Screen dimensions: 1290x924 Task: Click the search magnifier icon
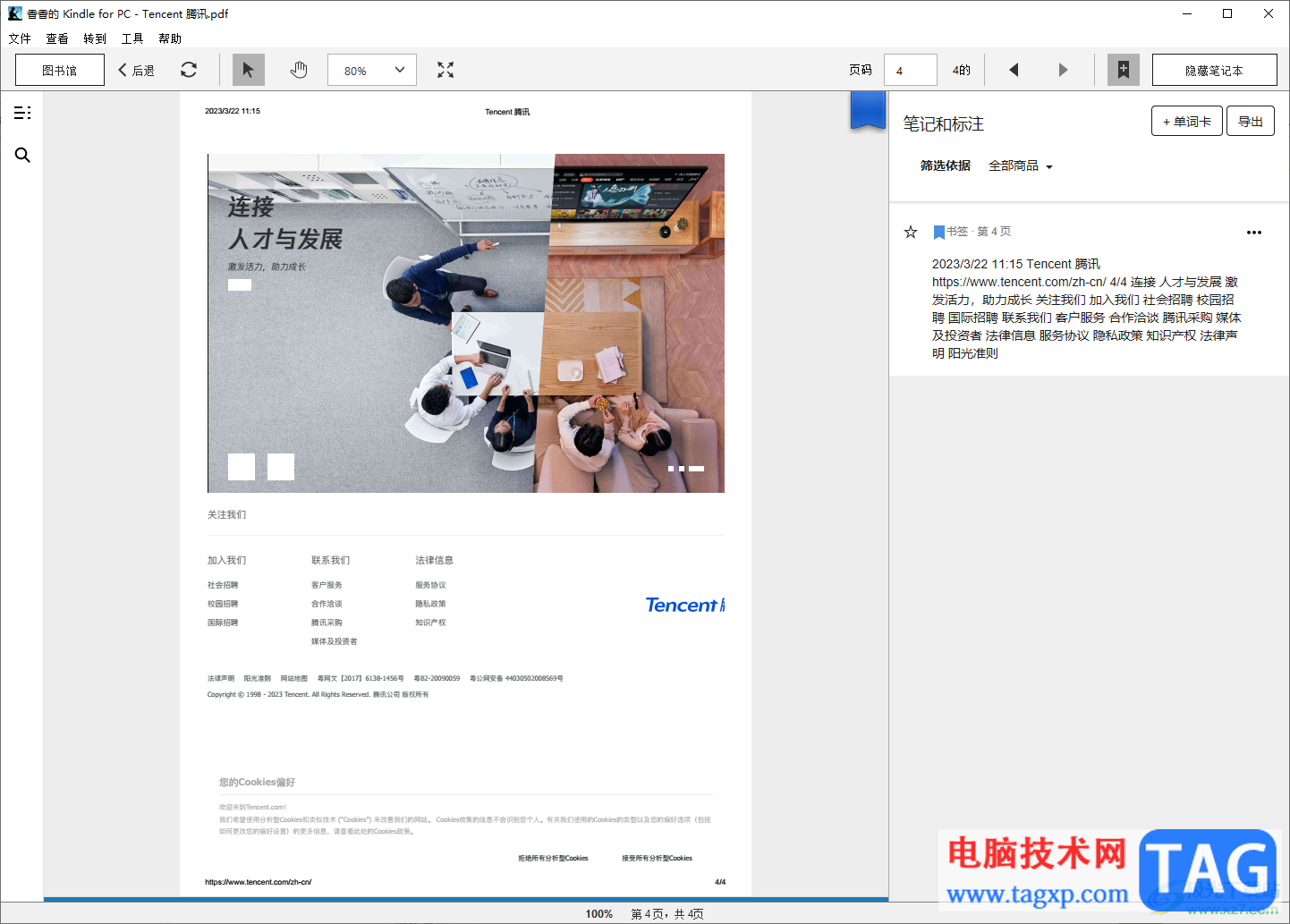tap(22, 156)
